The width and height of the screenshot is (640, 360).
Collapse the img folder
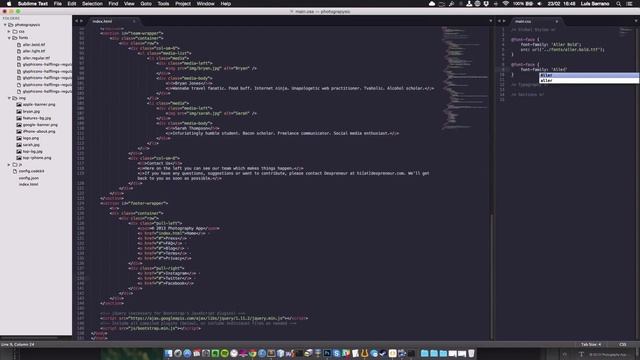tap(9, 98)
